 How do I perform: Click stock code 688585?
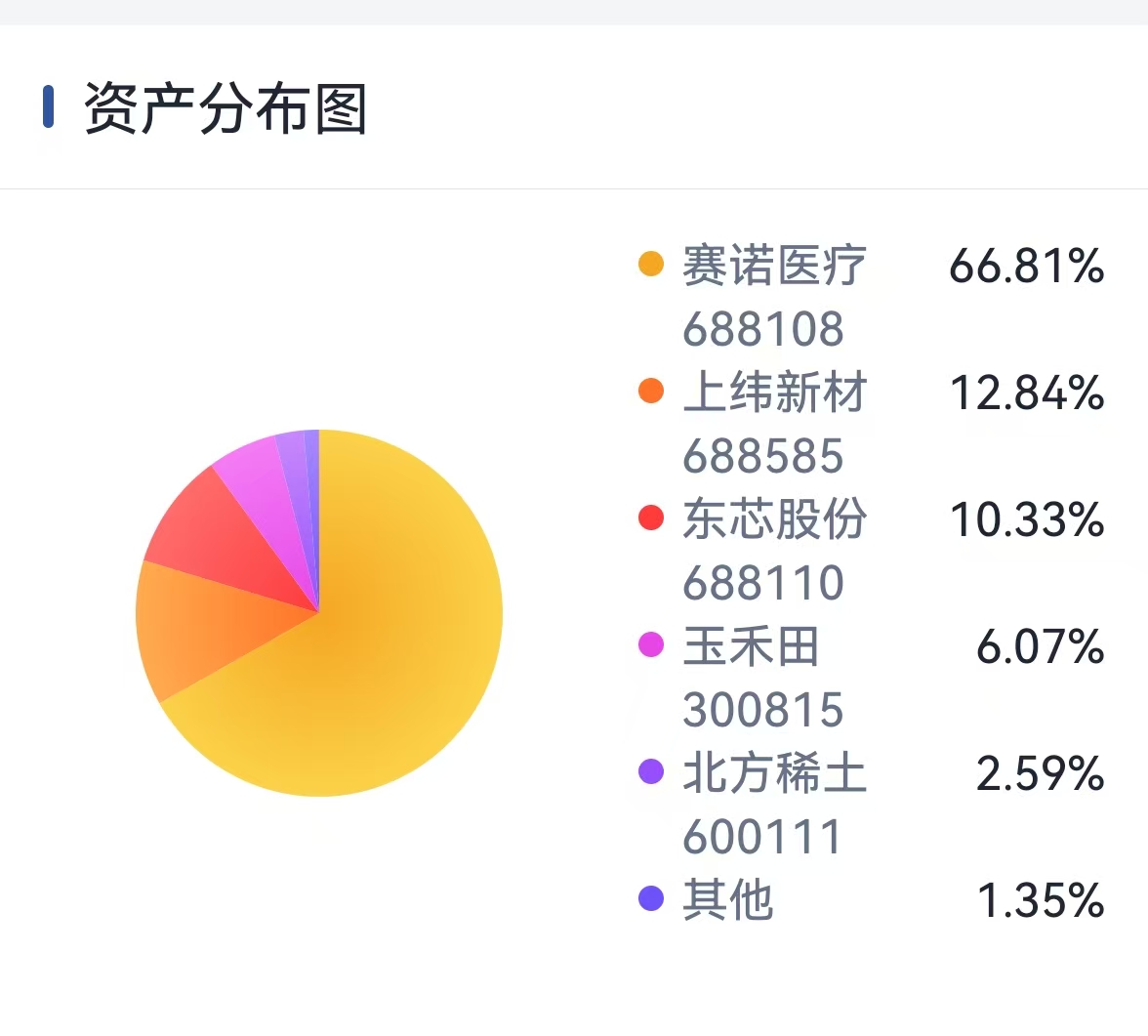pyautogui.click(x=763, y=455)
